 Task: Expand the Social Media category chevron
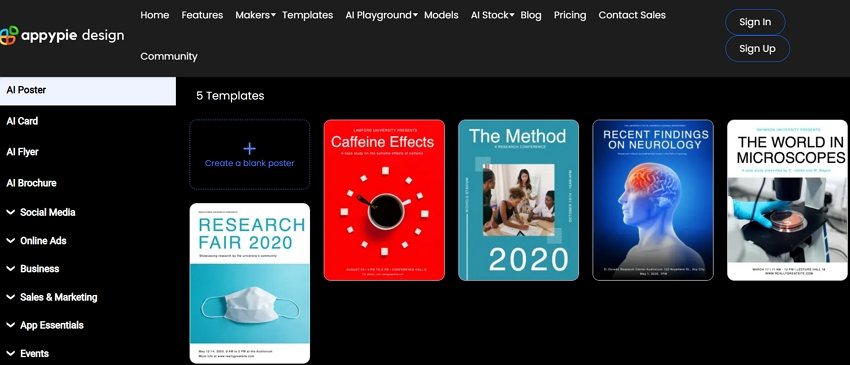click(10, 212)
